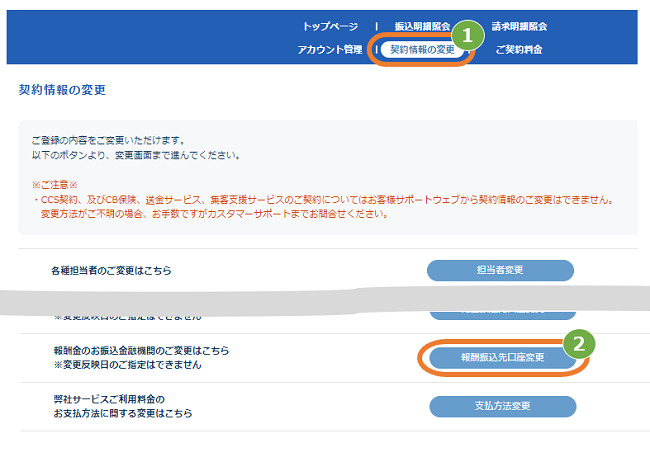Click the red ※ご注意※ label

click(x=55, y=185)
